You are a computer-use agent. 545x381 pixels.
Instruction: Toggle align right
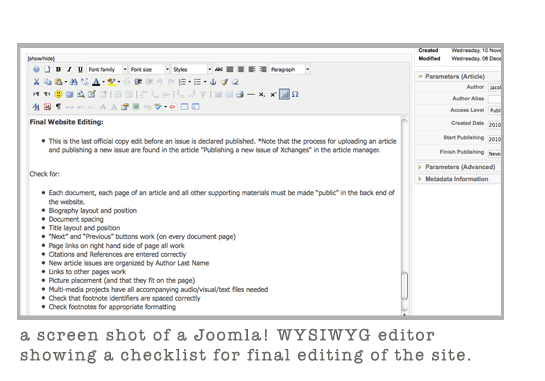click(263, 70)
